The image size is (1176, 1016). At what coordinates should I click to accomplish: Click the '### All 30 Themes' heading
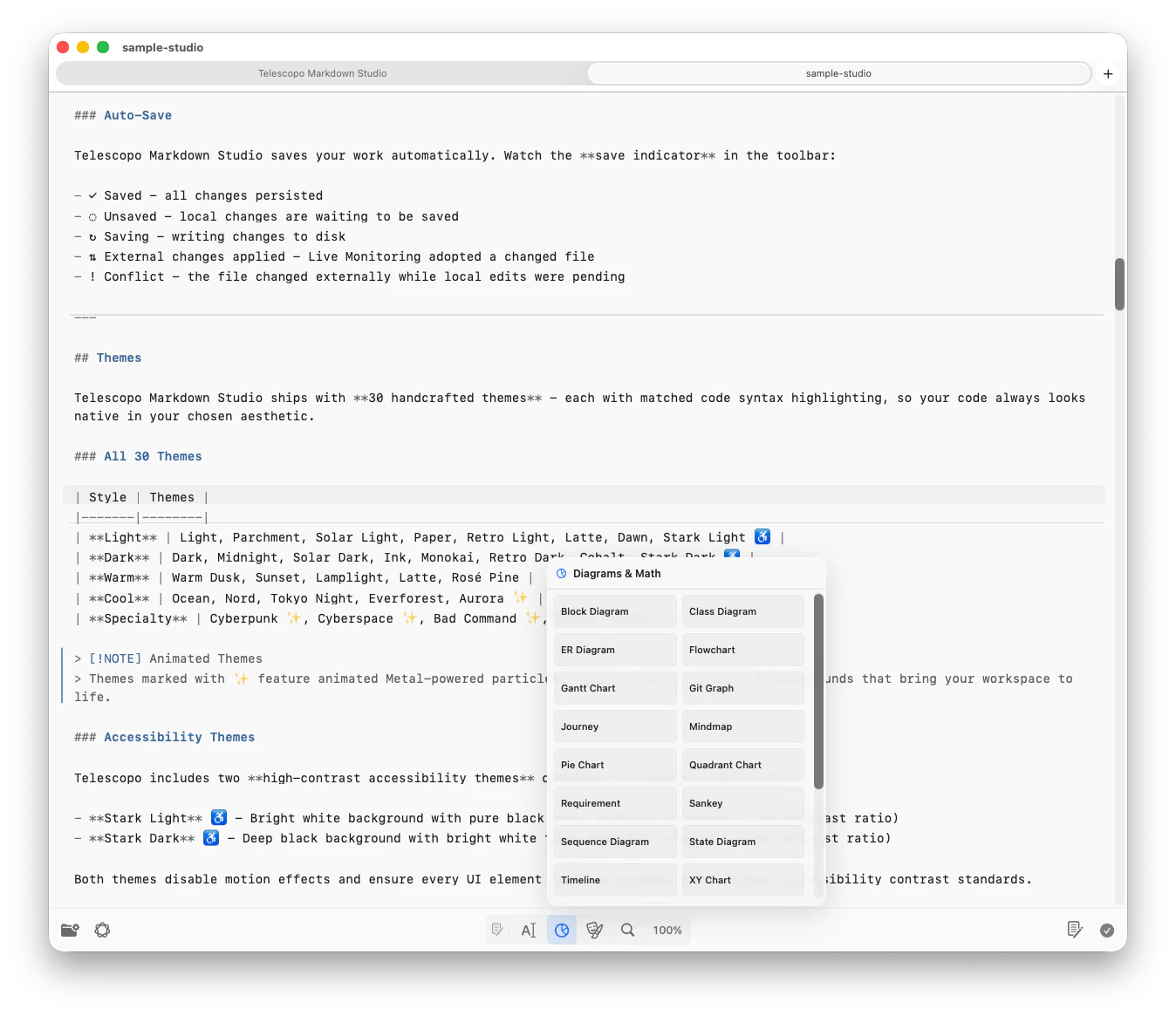tap(138, 456)
